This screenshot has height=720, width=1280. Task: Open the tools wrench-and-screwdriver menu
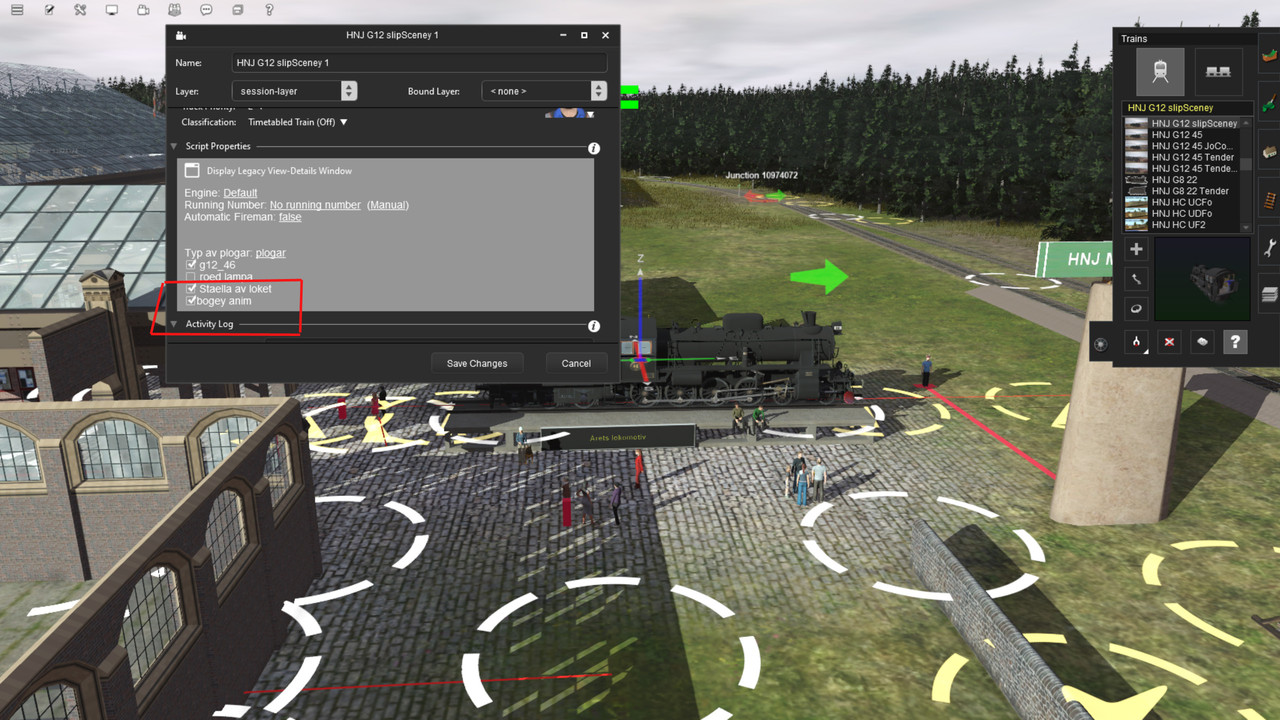(x=80, y=10)
